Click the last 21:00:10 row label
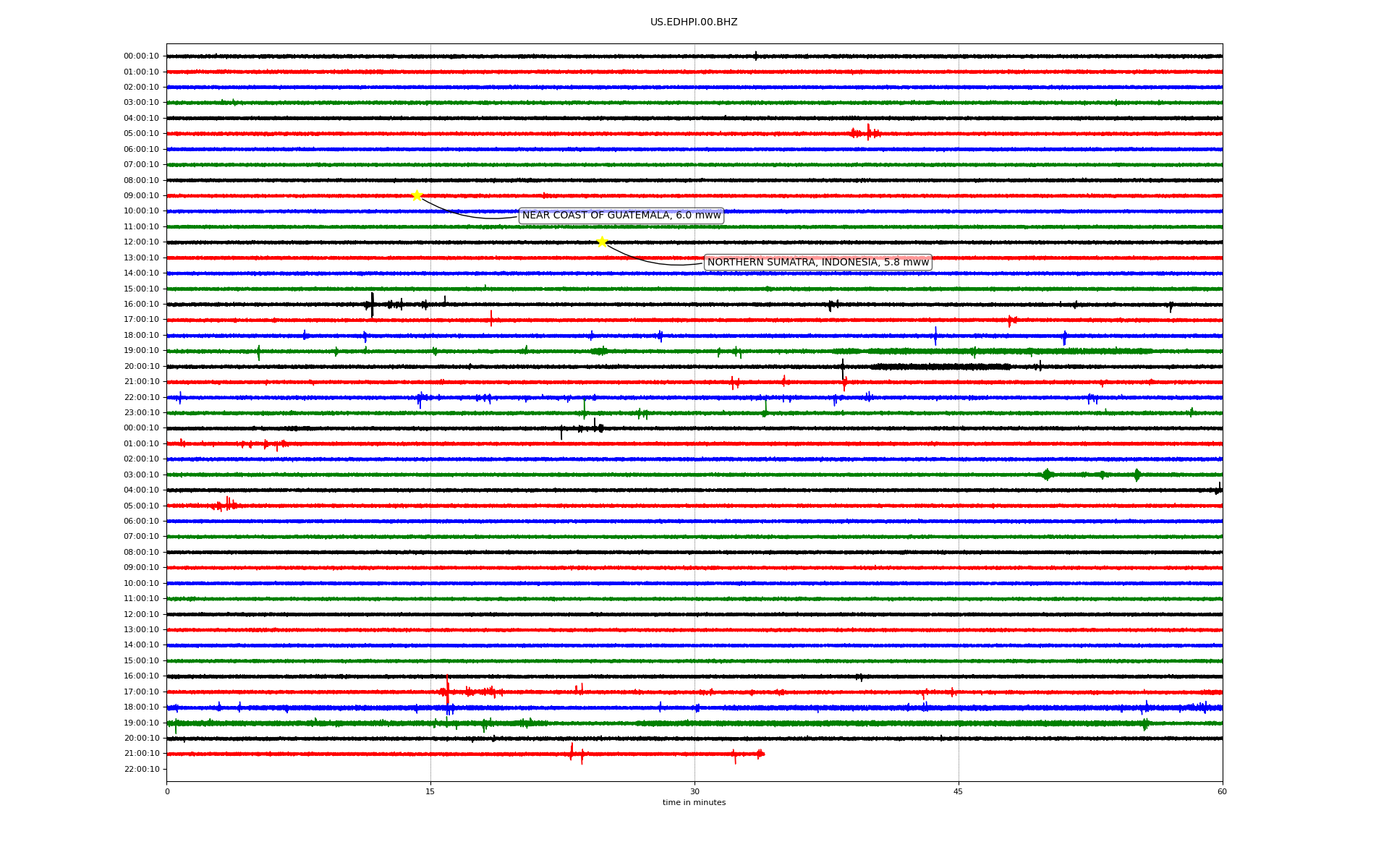This screenshot has width=1389, height=868. coord(141,754)
